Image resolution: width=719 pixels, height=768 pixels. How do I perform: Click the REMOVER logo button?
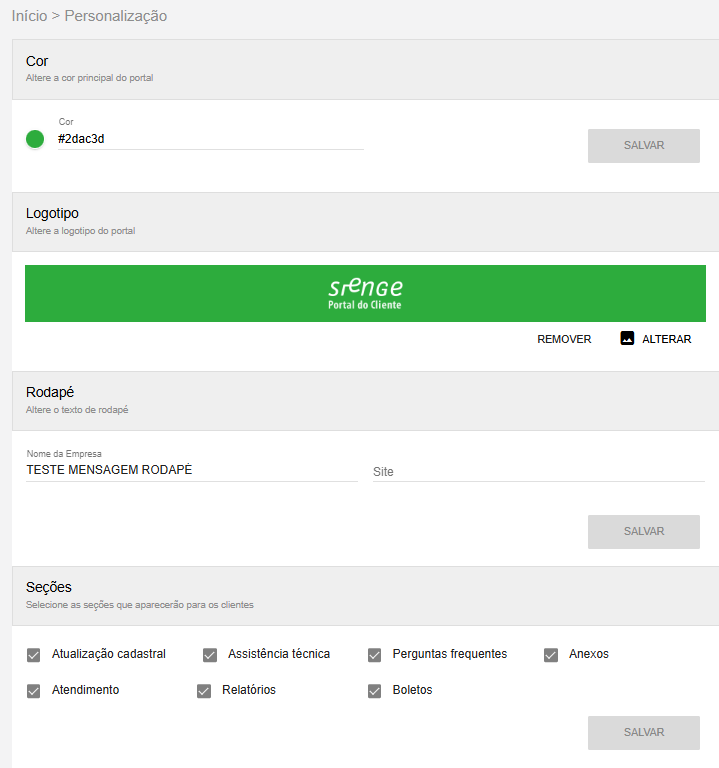tap(564, 339)
